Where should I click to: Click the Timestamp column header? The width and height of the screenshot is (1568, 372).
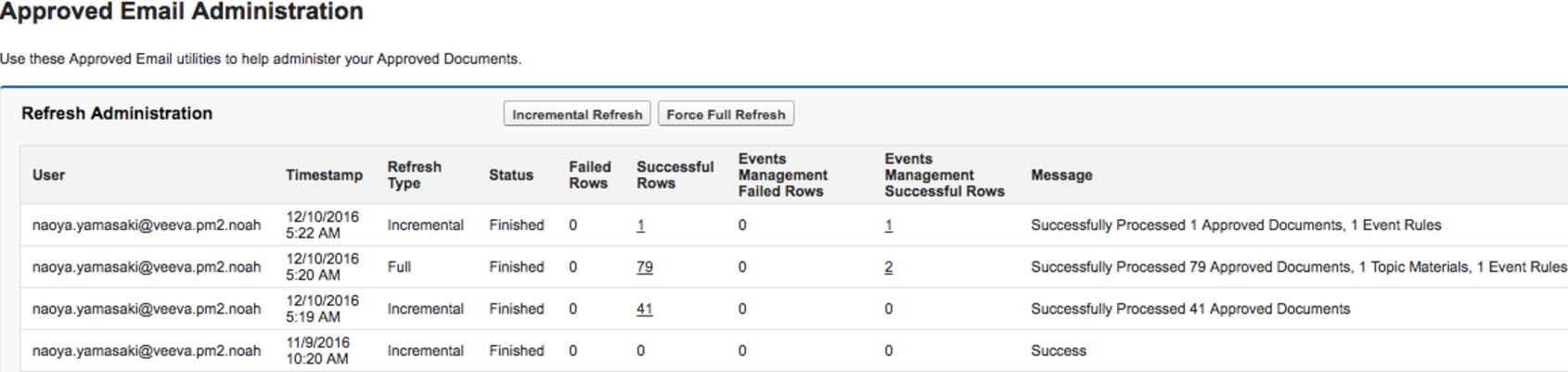tap(324, 175)
